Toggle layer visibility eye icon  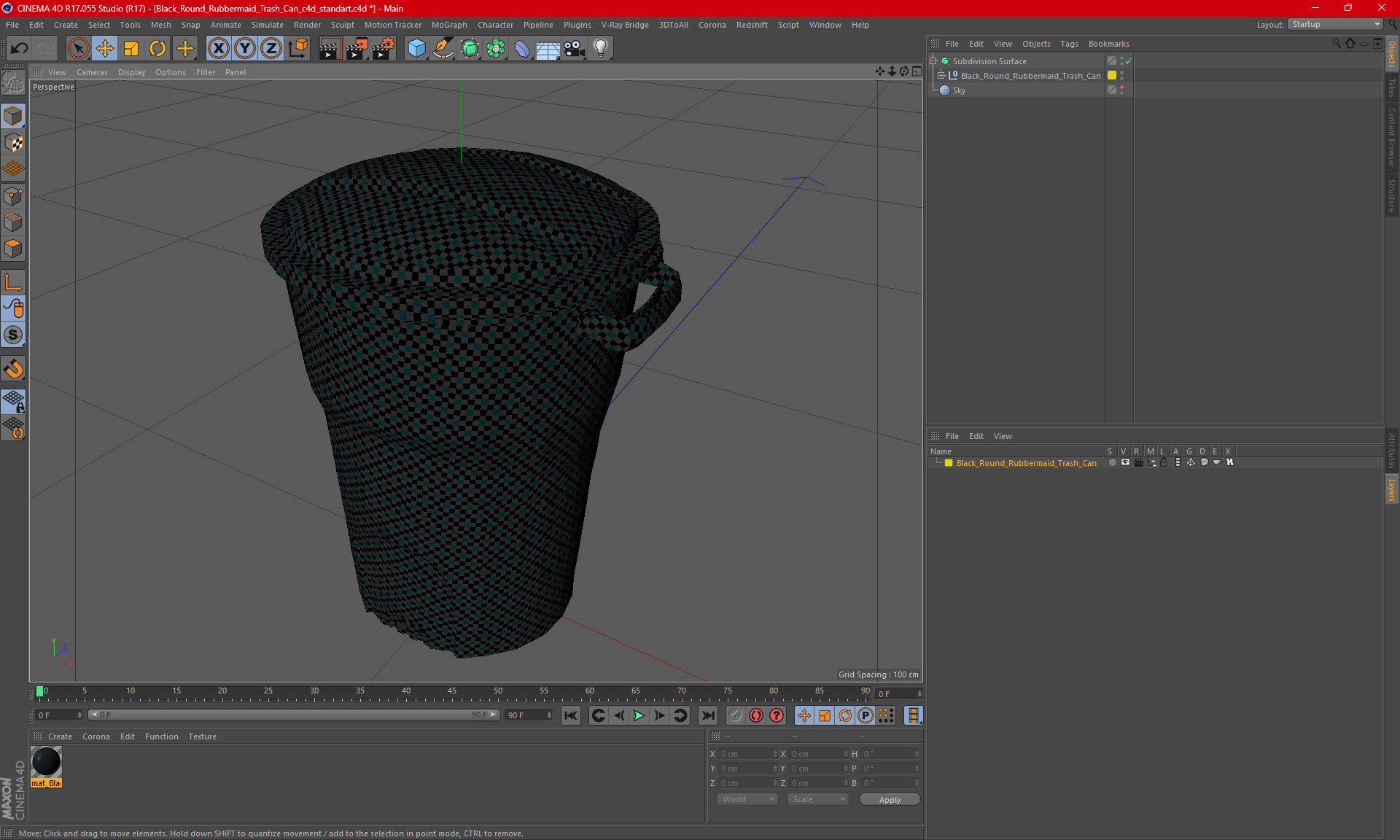[x=1125, y=462]
